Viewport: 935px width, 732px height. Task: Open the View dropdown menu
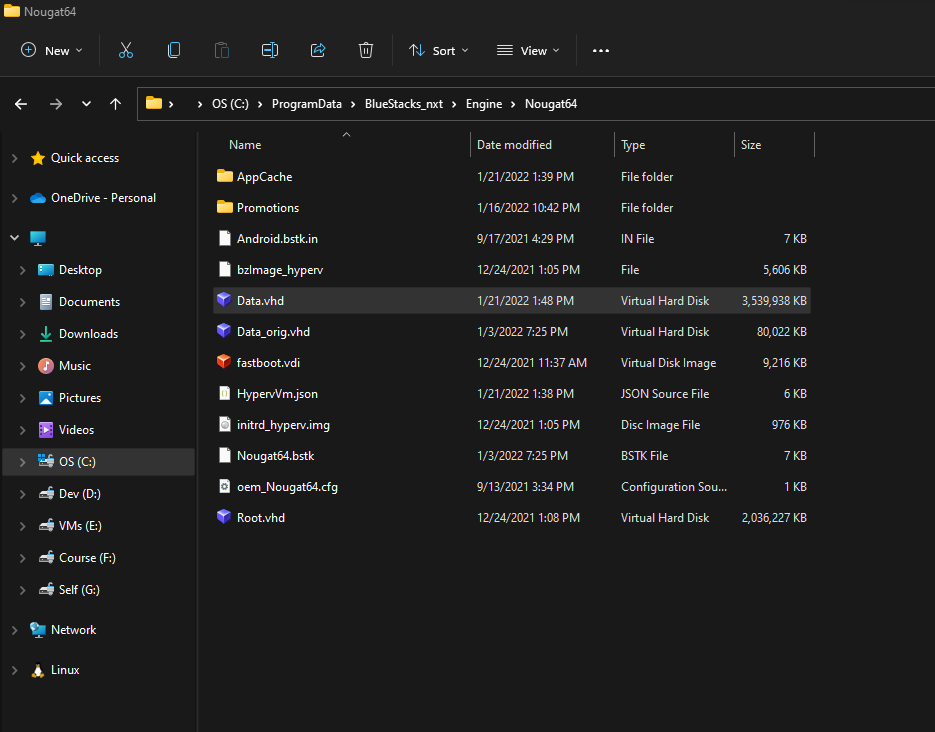[x=528, y=51]
